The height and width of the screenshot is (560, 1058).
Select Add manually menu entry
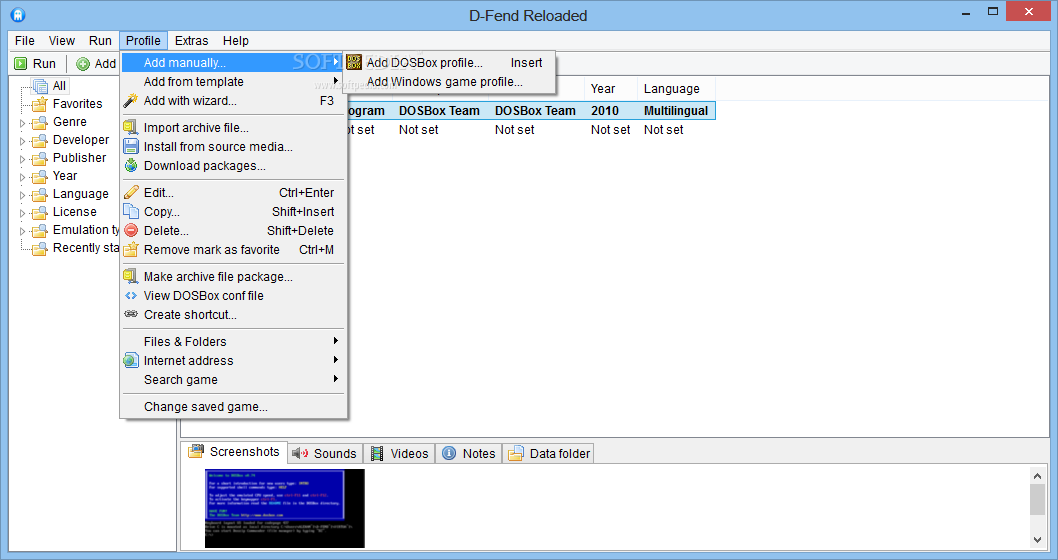pyautogui.click(x=233, y=63)
